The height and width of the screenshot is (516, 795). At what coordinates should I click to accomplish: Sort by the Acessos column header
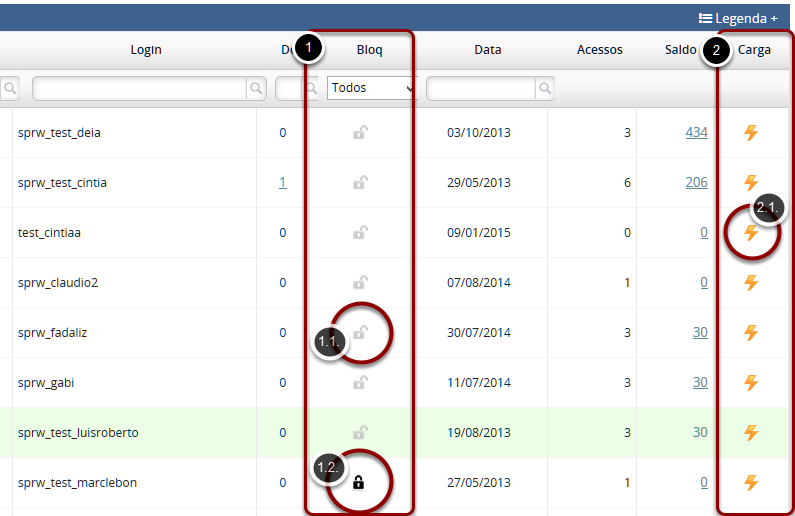[599, 50]
